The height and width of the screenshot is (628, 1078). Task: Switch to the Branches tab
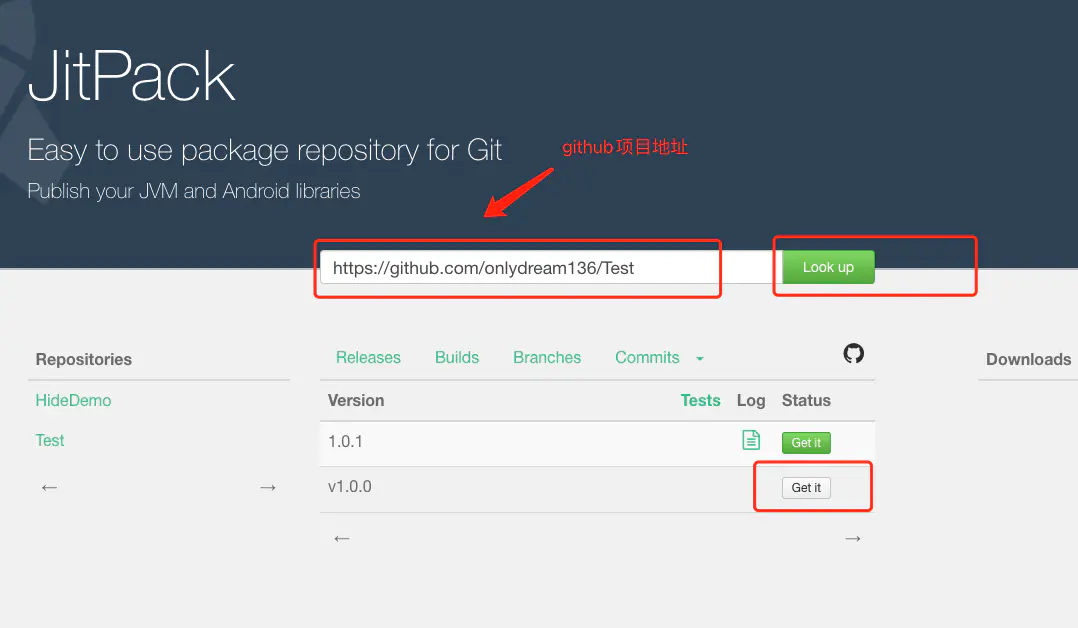547,358
